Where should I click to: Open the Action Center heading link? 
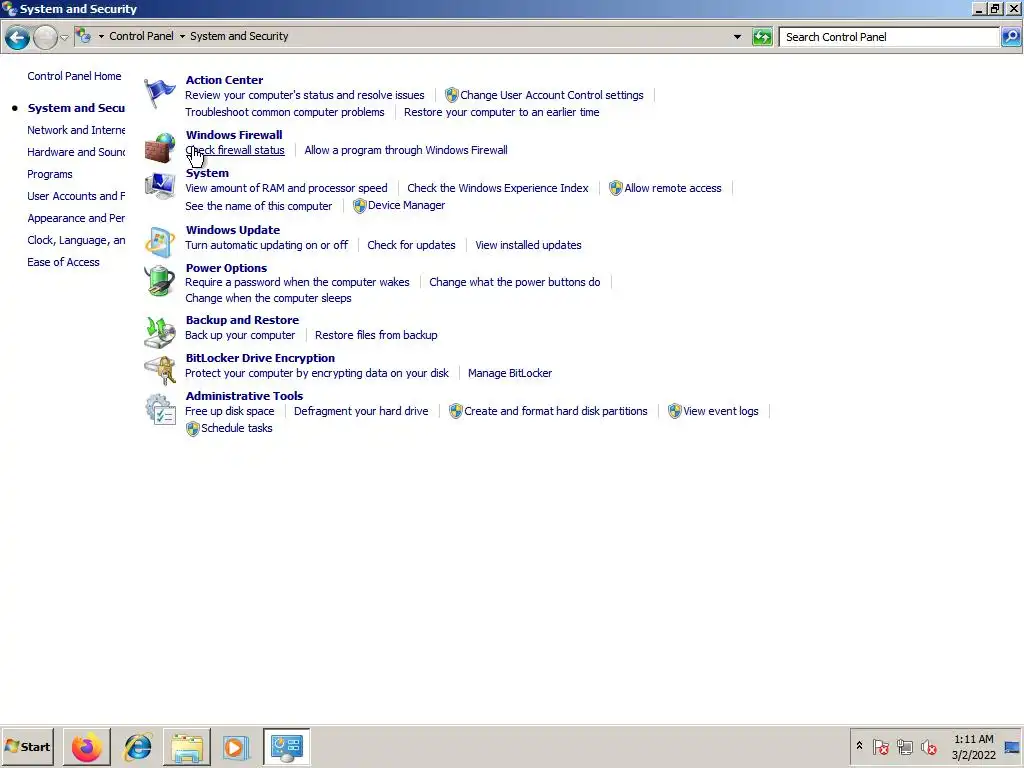click(224, 80)
